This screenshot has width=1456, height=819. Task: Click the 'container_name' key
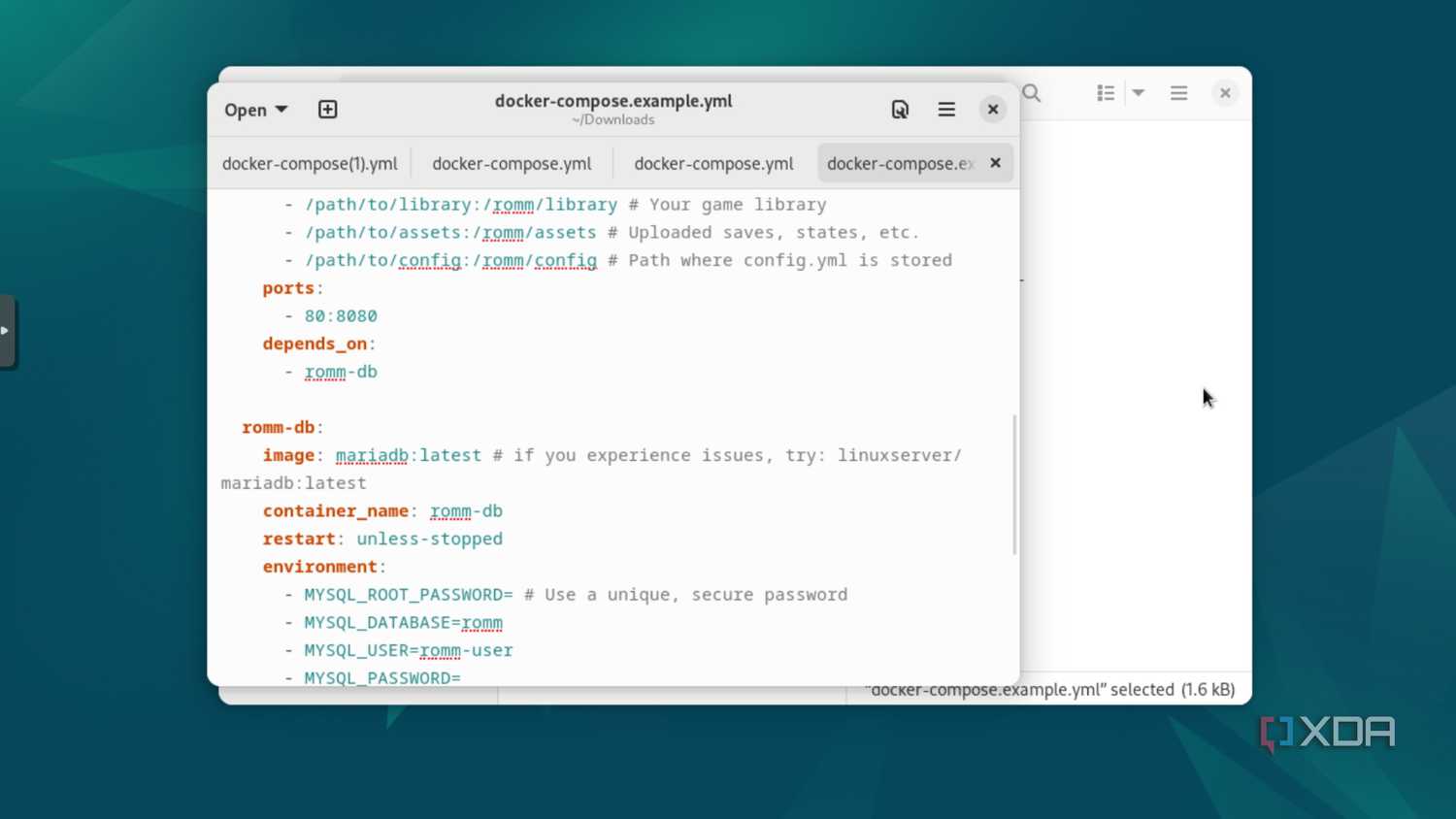[x=336, y=510]
